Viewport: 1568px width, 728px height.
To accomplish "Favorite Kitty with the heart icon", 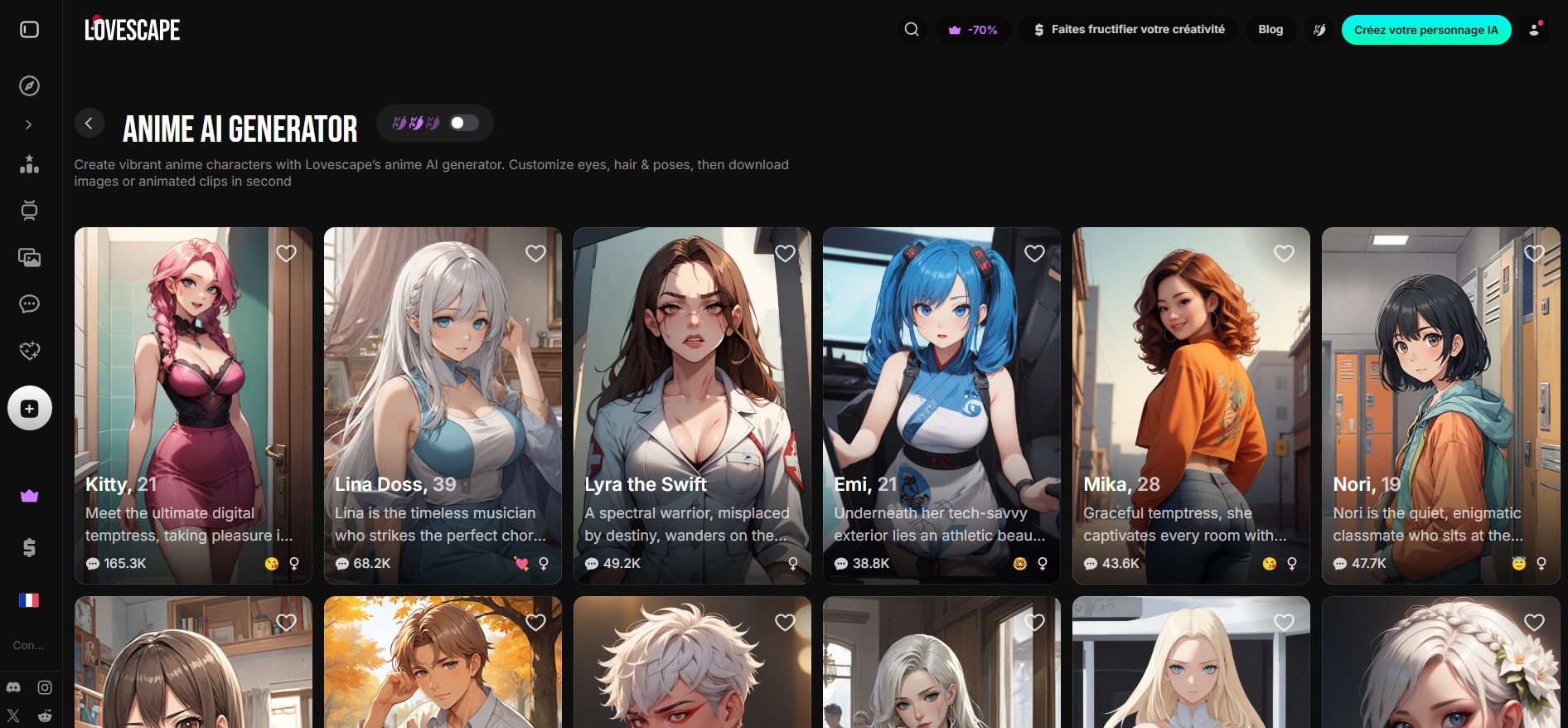I will click(286, 254).
